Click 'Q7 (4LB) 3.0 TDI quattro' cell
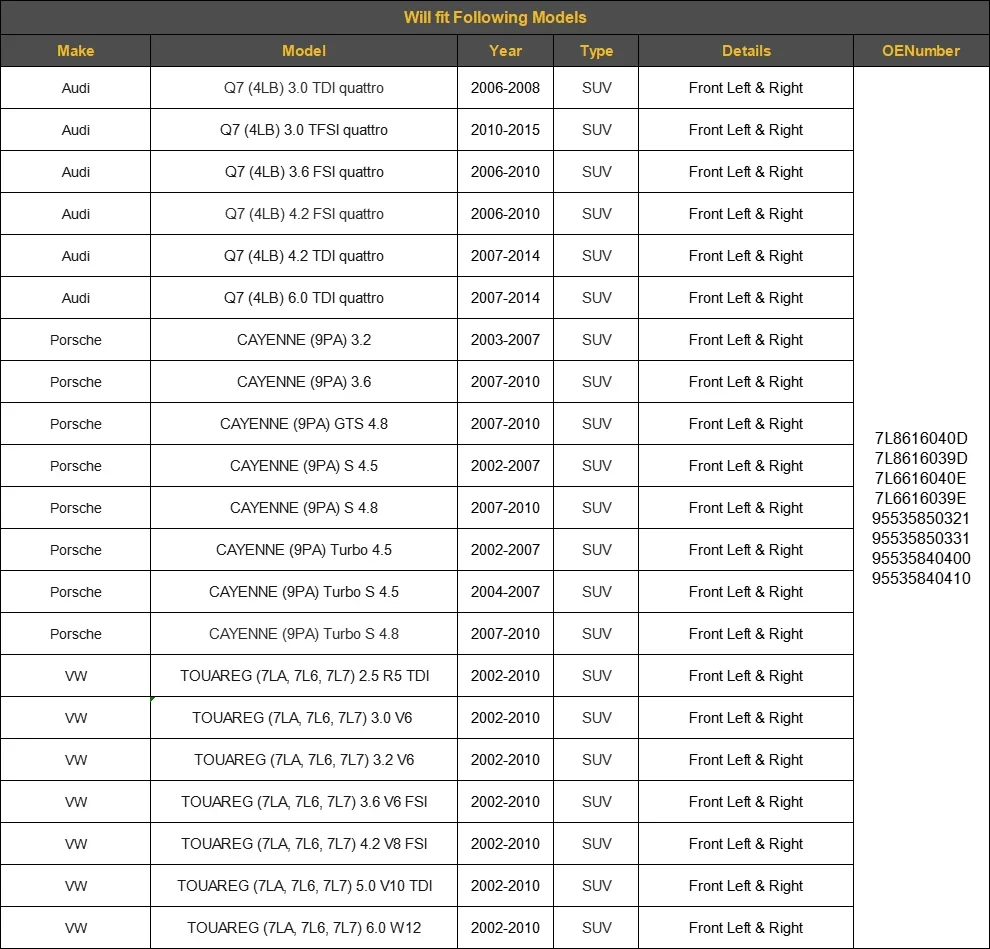 (x=304, y=88)
